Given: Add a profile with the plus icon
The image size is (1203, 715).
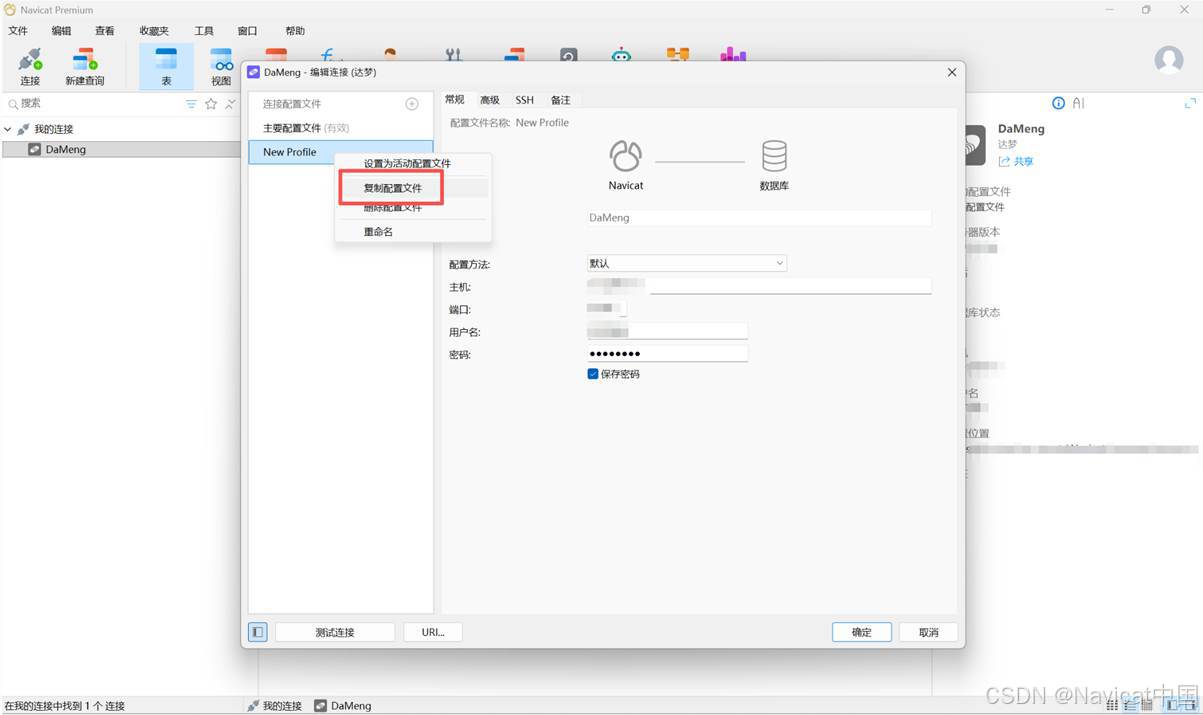Looking at the screenshot, I should [412, 104].
